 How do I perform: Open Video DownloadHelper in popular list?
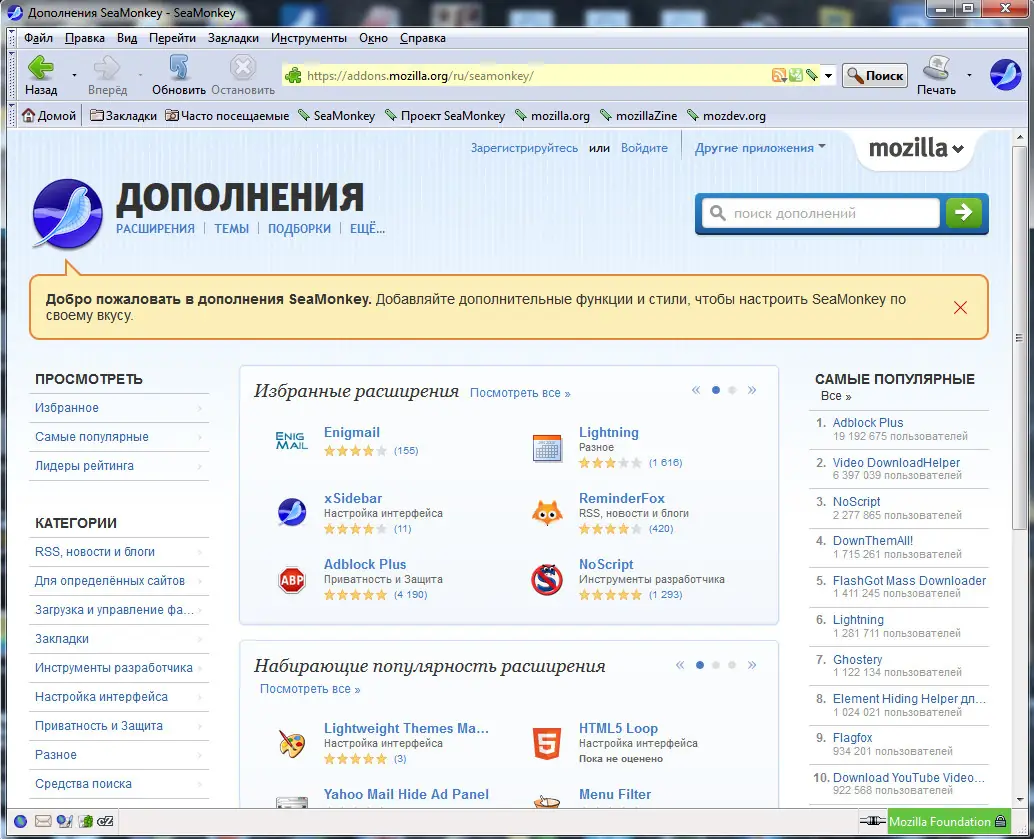pyautogui.click(x=896, y=462)
